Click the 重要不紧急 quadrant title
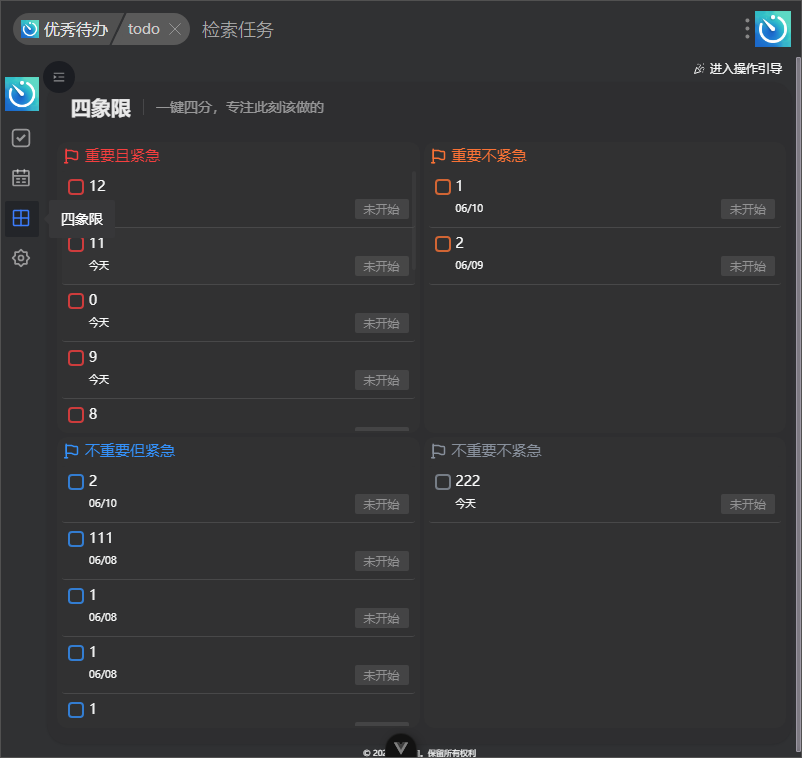The image size is (802, 758). click(488, 155)
